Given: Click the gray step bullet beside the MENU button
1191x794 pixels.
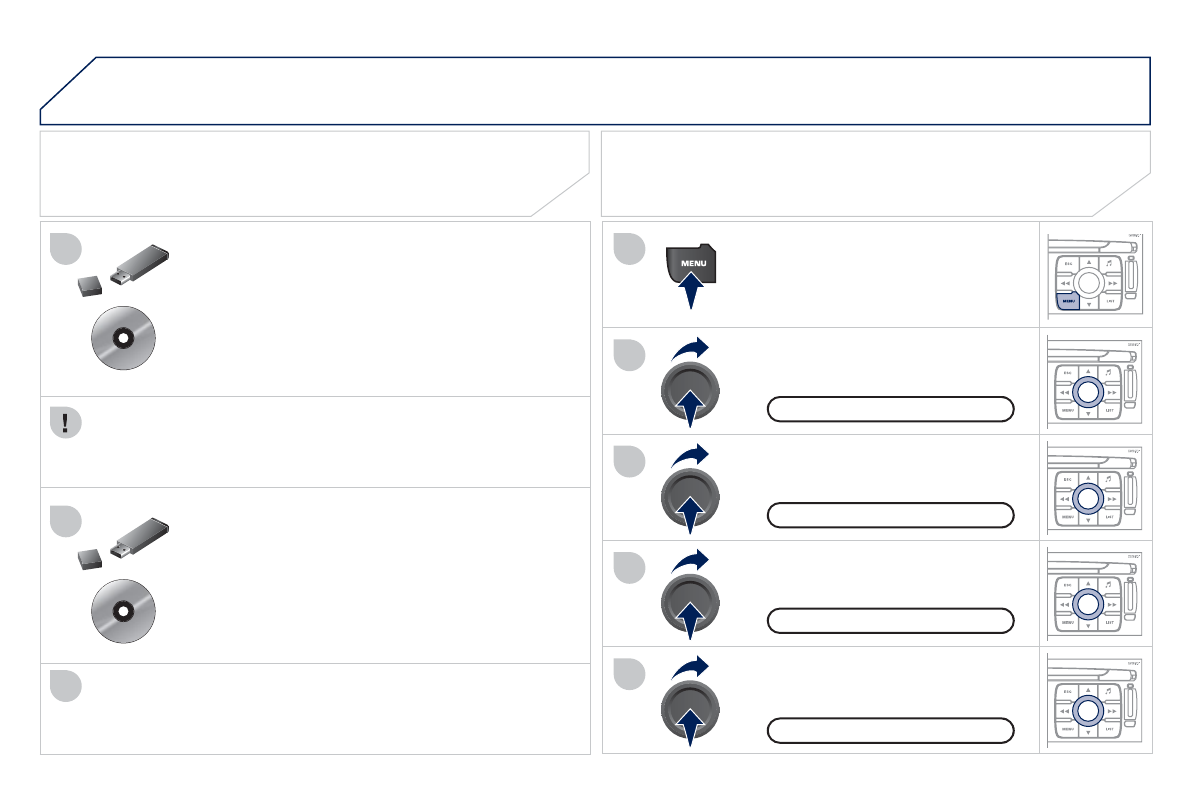Looking at the screenshot, I should 629,250.
